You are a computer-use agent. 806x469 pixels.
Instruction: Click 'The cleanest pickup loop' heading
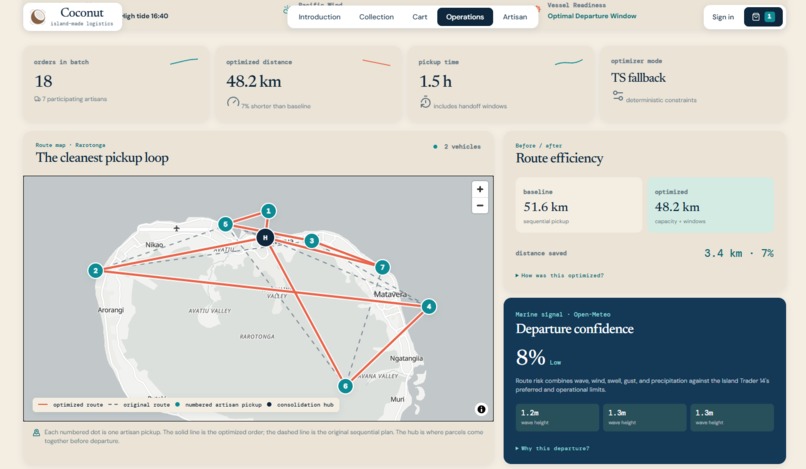coord(102,157)
